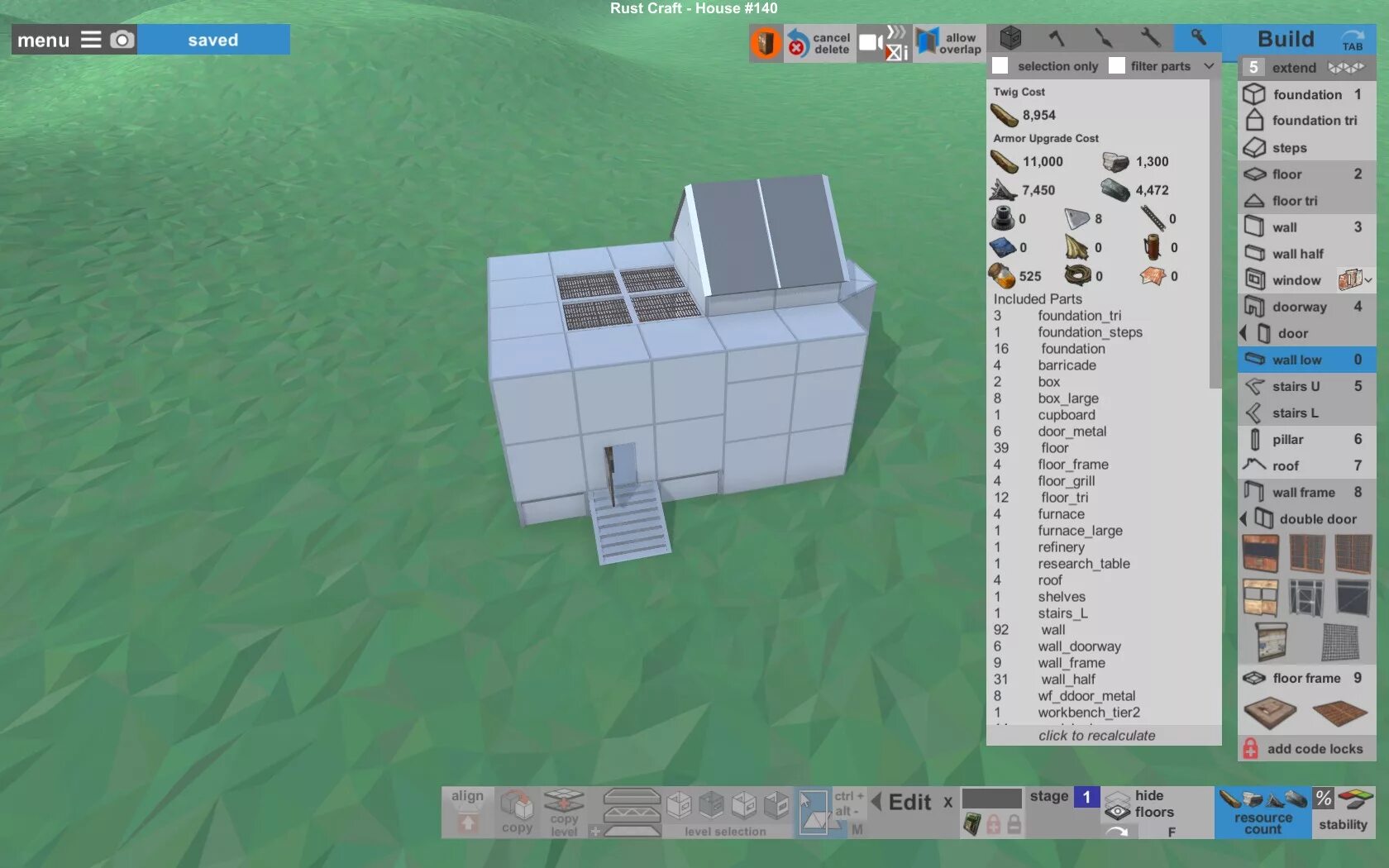This screenshot has width=1389, height=868.
Task: Click the arrow left of Edit
Action: point(876,802)
